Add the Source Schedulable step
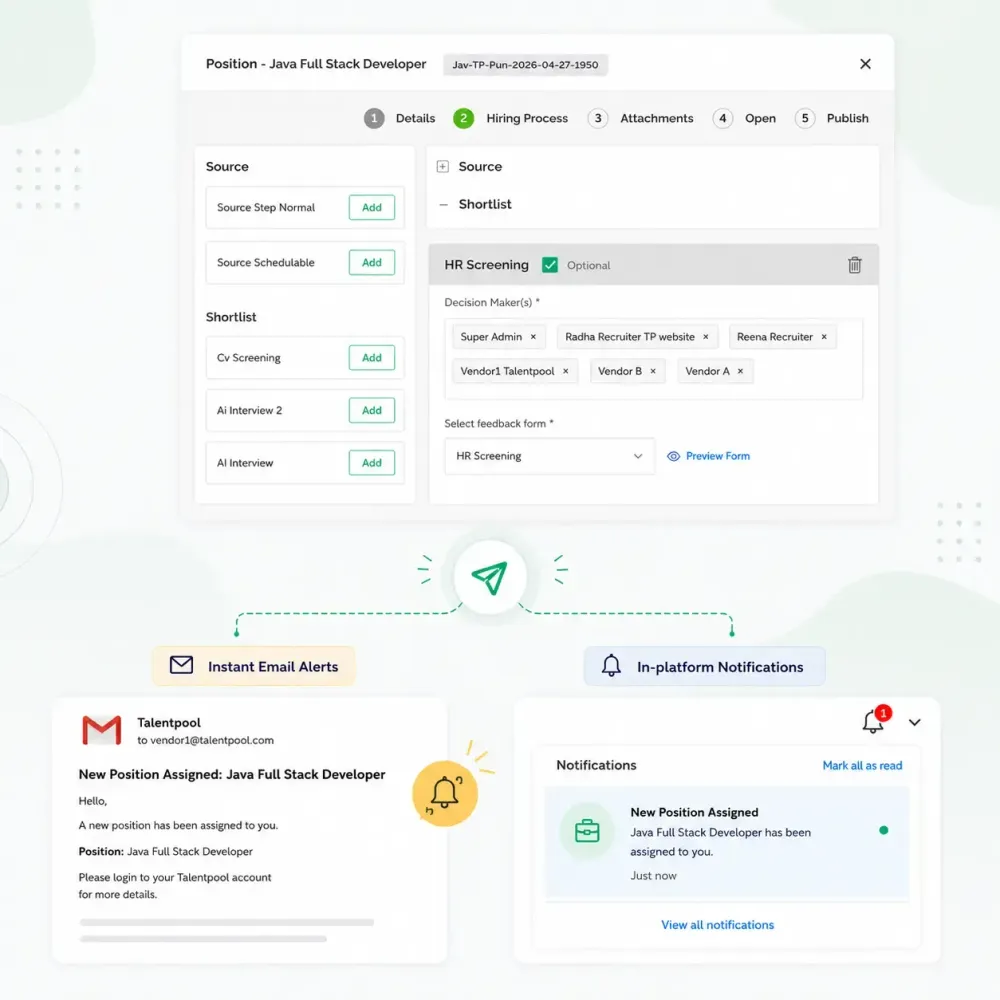1000x1000 pixels. [372, 262]
